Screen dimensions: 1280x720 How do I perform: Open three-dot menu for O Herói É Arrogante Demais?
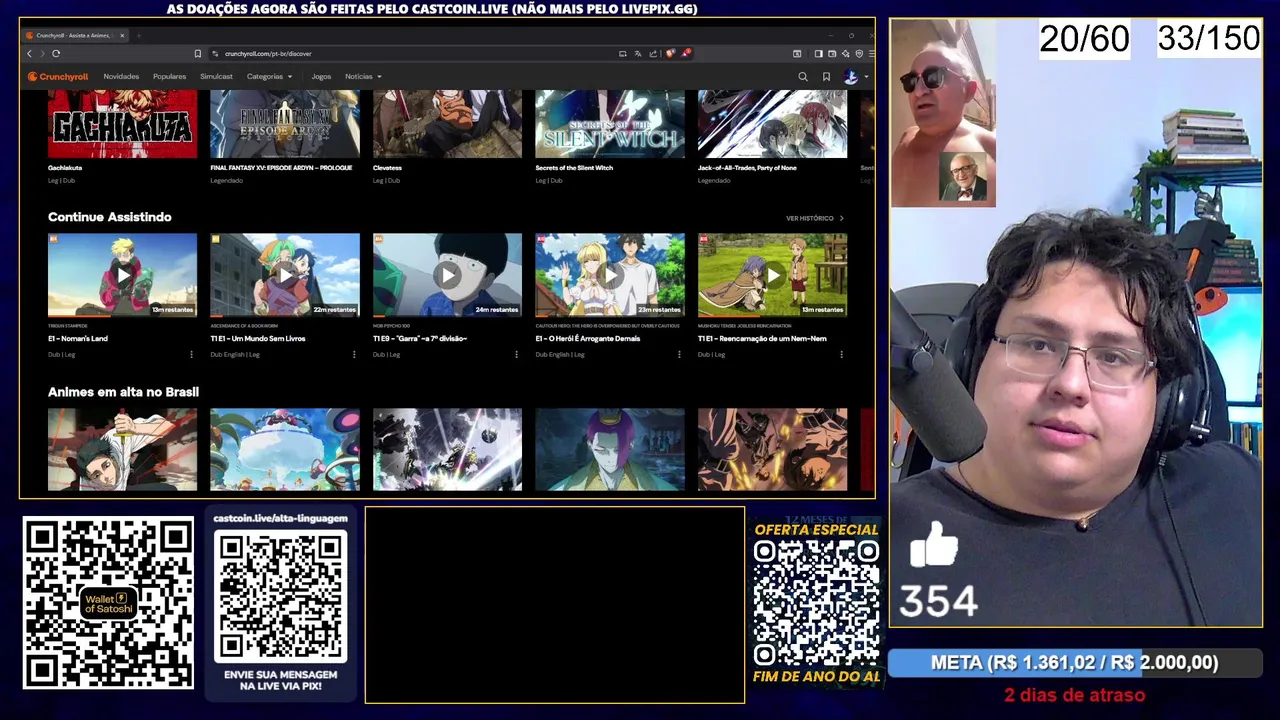(x=678, y=354)
